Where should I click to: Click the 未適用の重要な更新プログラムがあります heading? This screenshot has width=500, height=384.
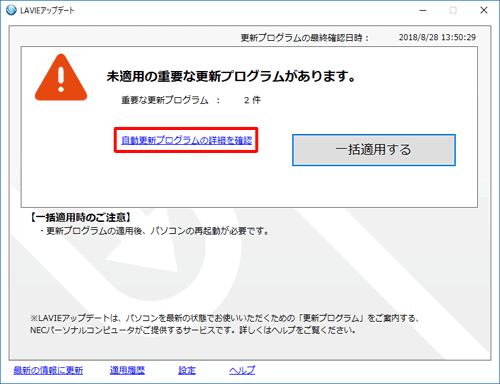tap(231, 76)
